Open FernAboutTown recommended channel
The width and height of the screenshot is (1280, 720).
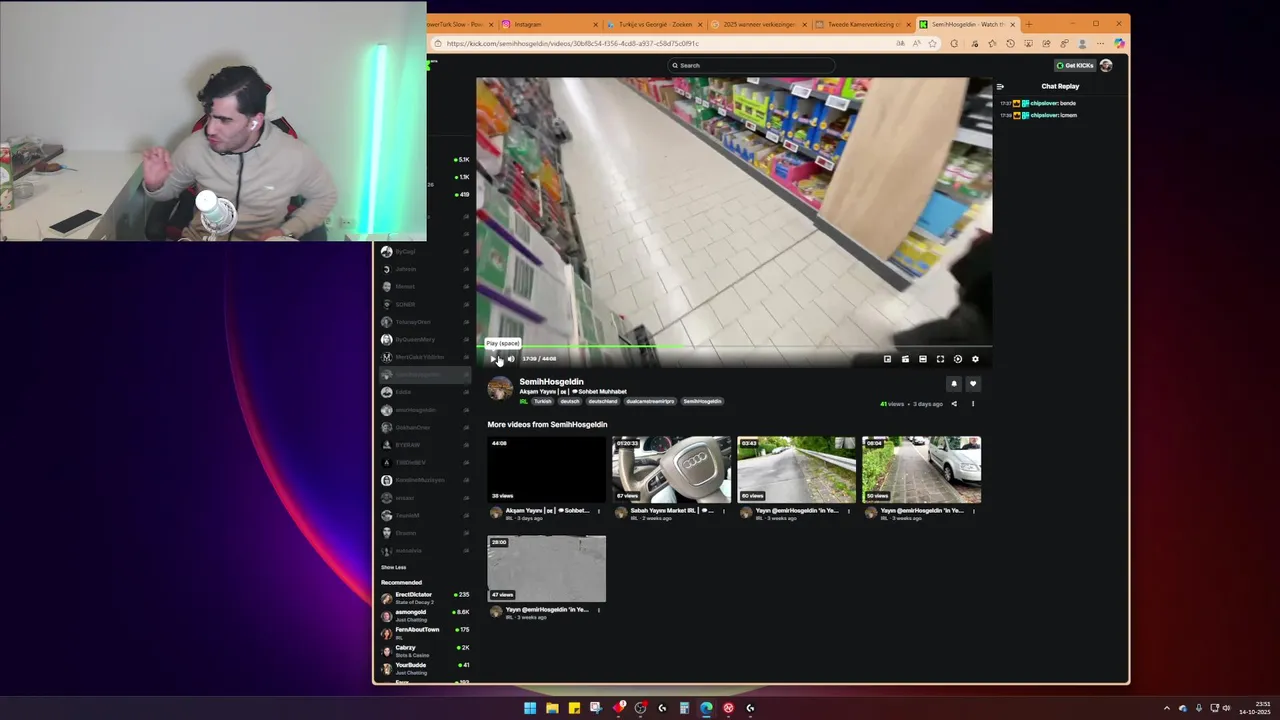[425, 632]
